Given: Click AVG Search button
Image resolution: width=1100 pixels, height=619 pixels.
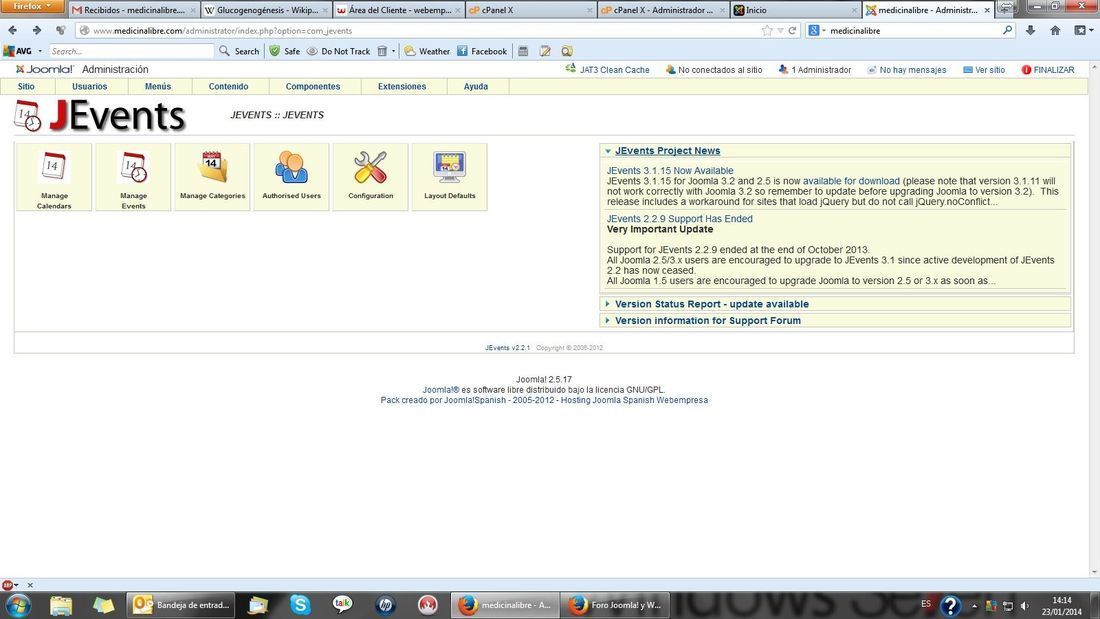Looking at the screenshot, I should click(239, 51).
